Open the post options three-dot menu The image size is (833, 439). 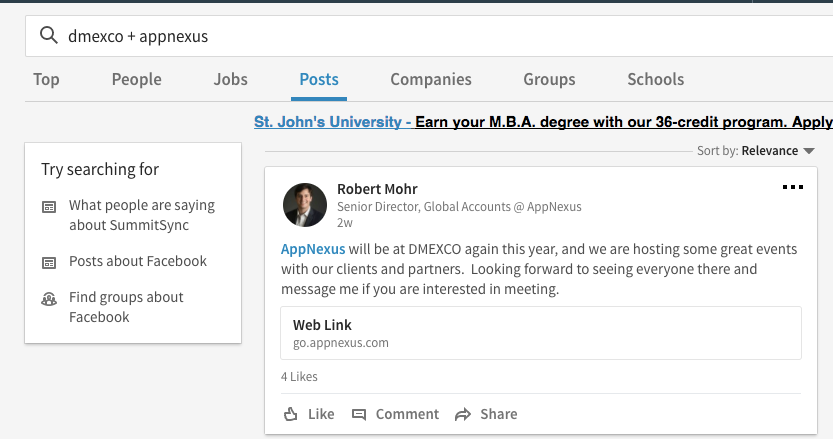click(792, 187)
